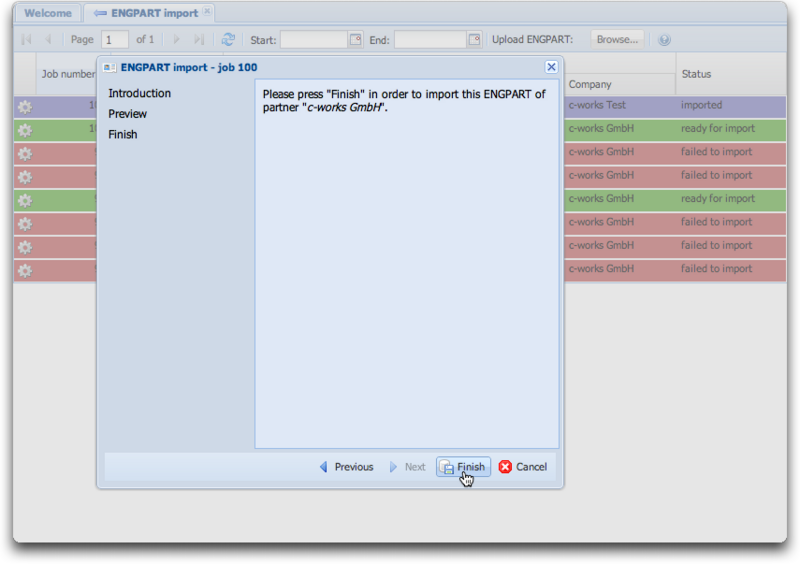
Task: Cancel the ENGPART import wizard
Action: click(523, 467)
